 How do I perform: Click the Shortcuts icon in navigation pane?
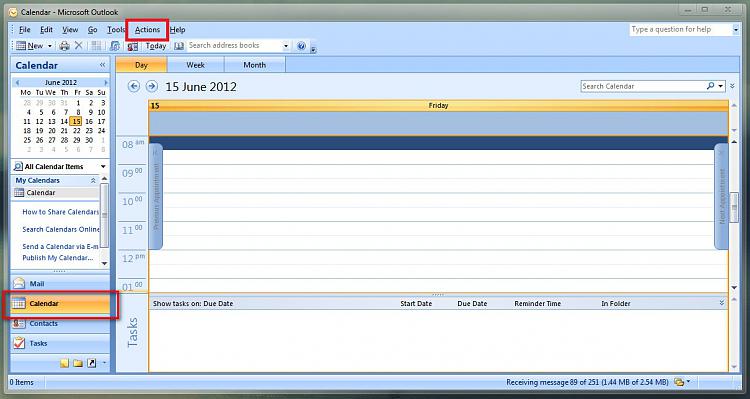click(91, 363)
